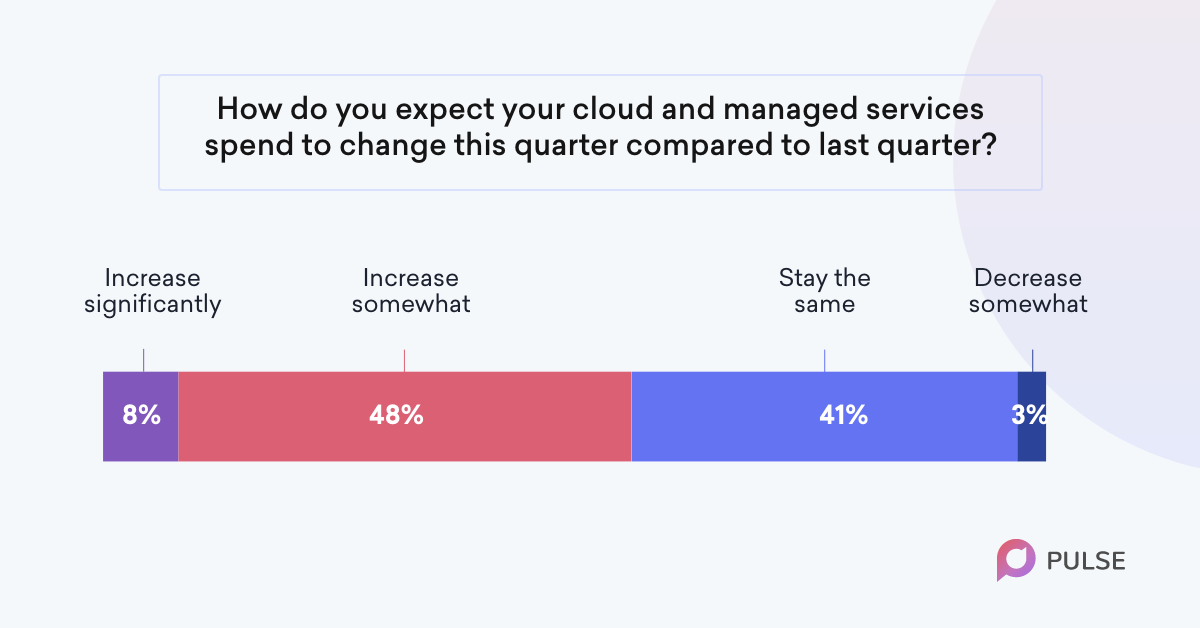
Task: Click the tick line under 'Decrease somewhat'
Action: pos(1032,360)
